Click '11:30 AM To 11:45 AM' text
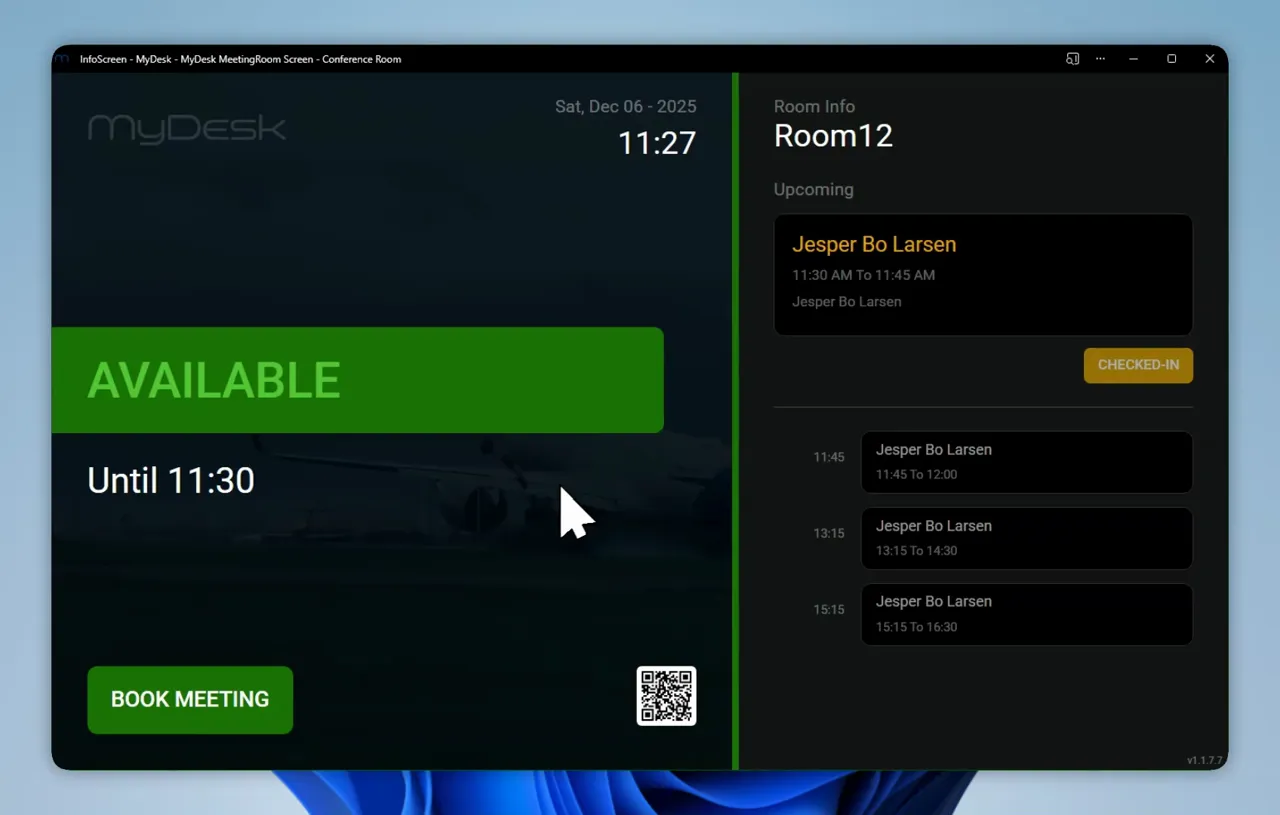Screen dimensions: 1280x815 864,275
